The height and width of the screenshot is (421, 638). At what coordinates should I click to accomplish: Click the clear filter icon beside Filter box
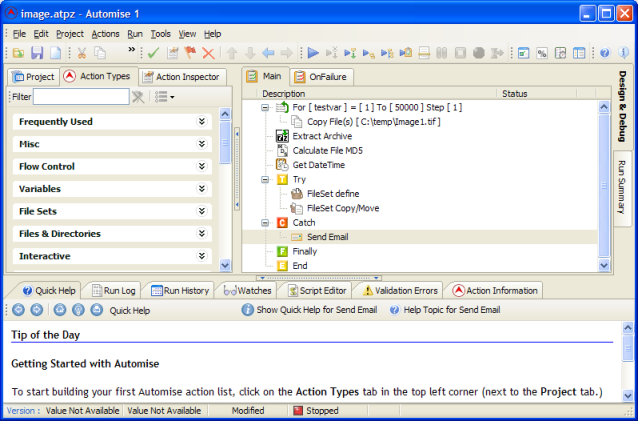[138, 97]
